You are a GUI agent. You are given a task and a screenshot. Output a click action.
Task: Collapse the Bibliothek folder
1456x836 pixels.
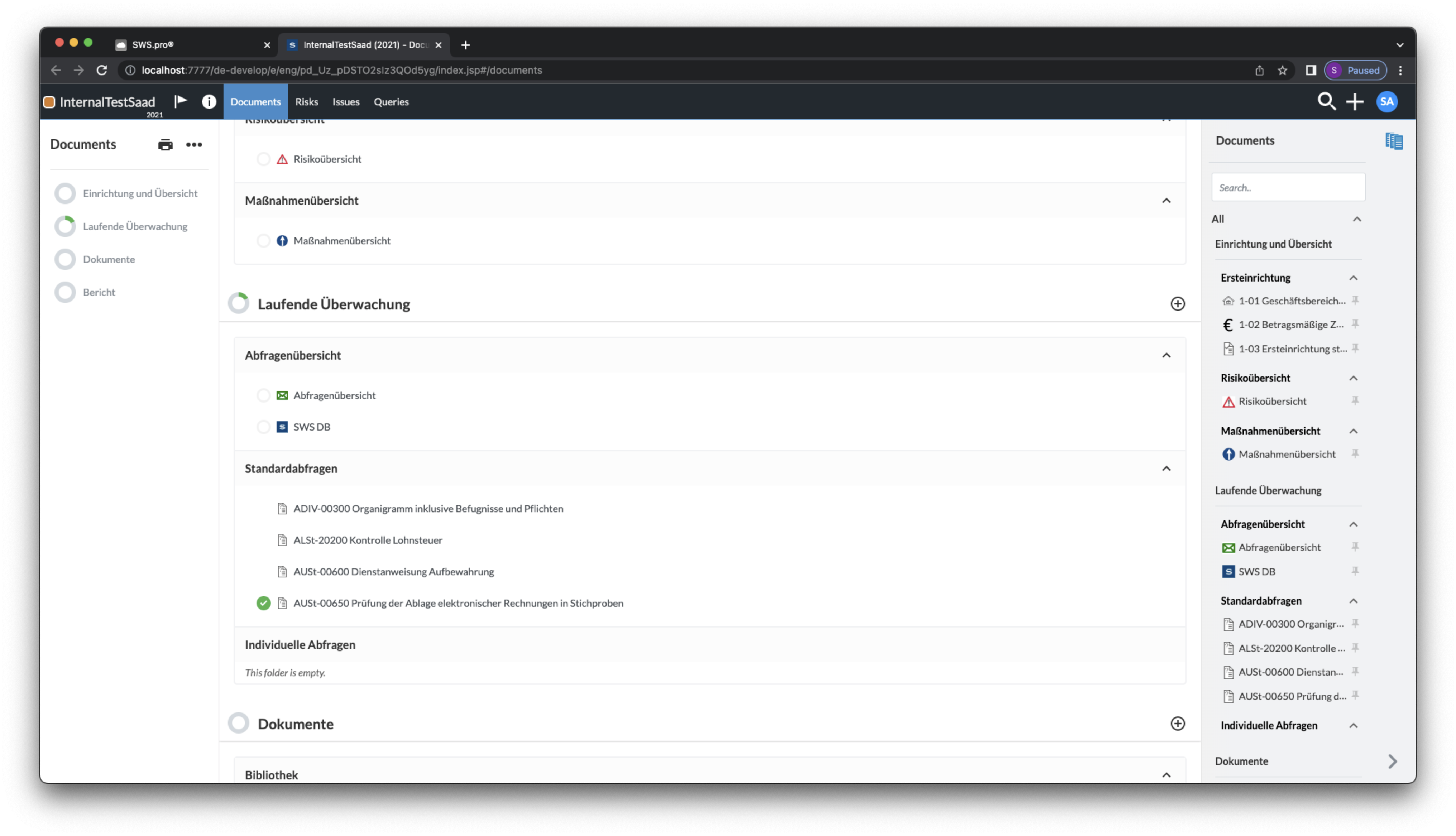coord(1167,775)
